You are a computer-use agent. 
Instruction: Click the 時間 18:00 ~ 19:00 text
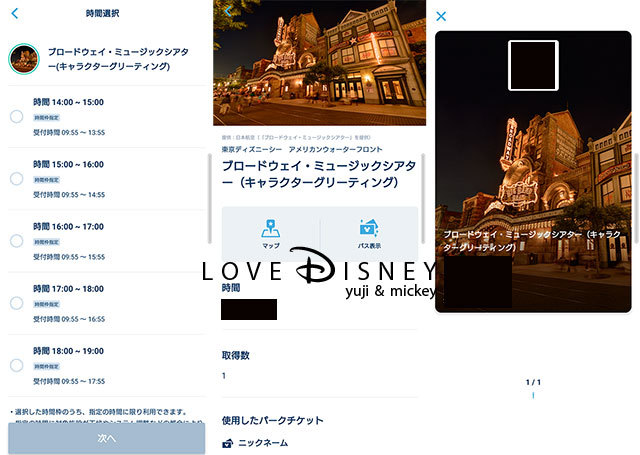69,351
